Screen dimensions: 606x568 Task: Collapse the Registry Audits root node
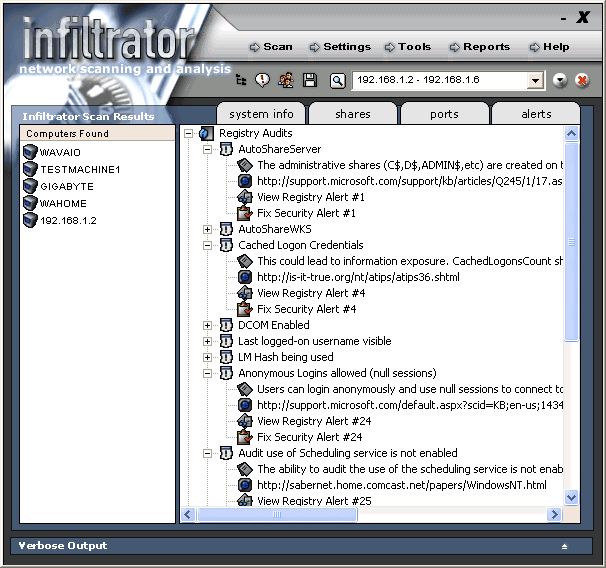point(189,134)
